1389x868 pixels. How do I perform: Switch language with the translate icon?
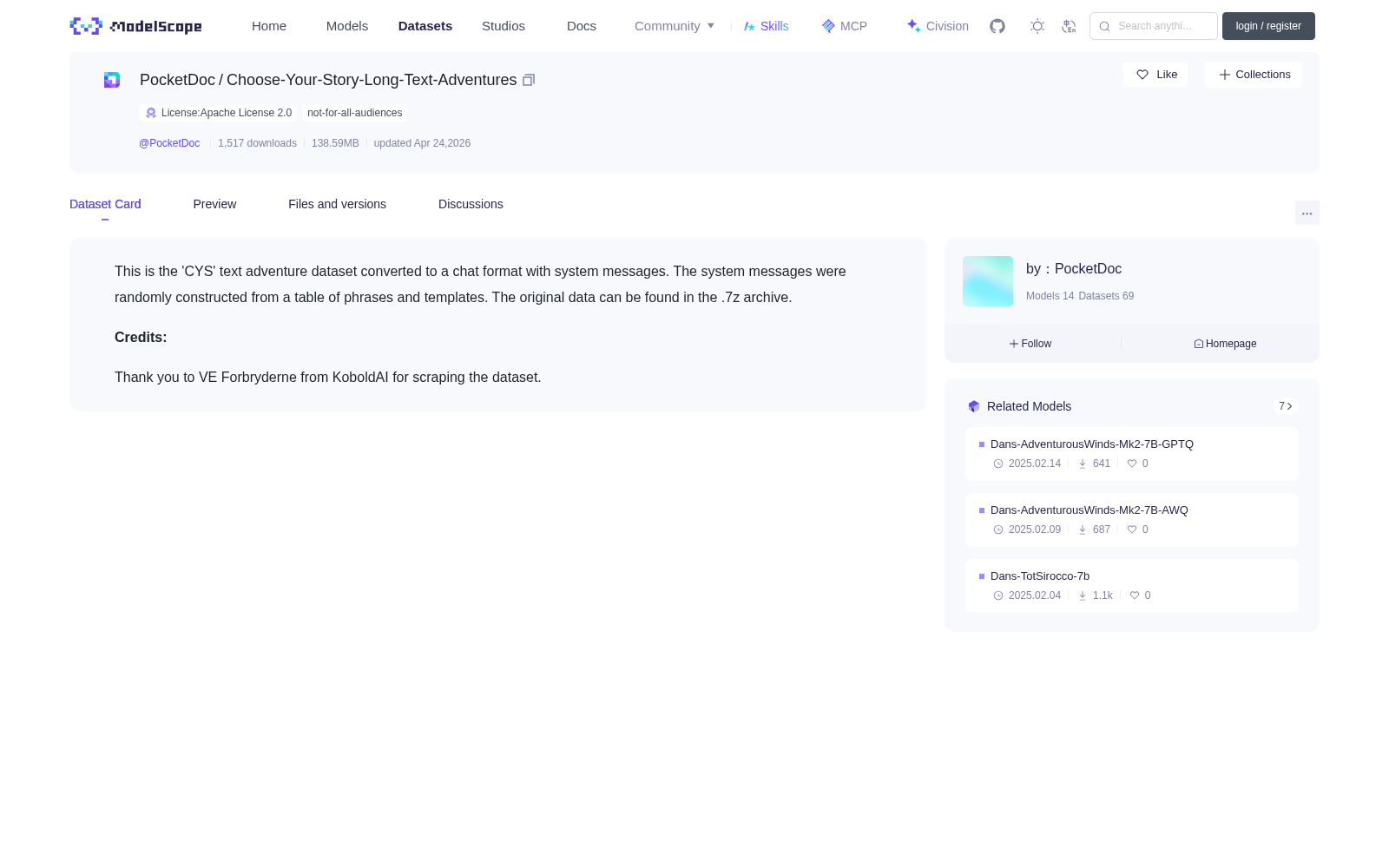pyautogui.click(x=1070, y=26)
